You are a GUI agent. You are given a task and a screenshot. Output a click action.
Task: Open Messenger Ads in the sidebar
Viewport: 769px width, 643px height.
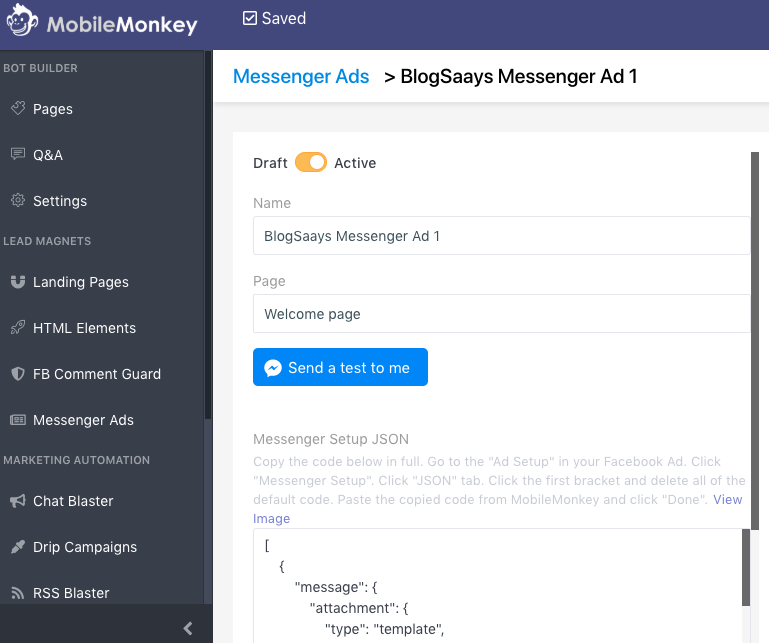tap(83, 420)
